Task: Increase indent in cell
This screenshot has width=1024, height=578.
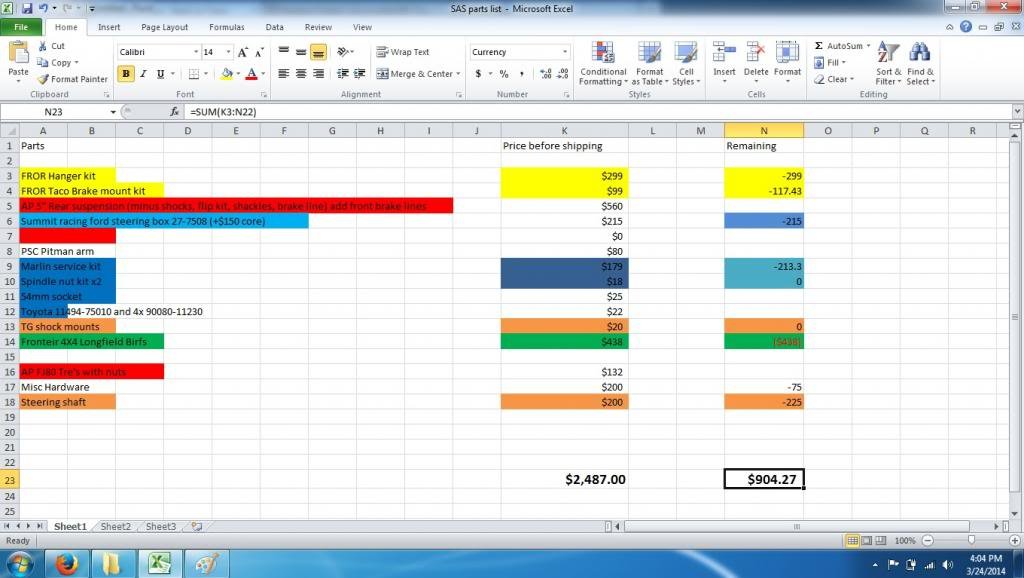Action: click(x=359, y=74)
